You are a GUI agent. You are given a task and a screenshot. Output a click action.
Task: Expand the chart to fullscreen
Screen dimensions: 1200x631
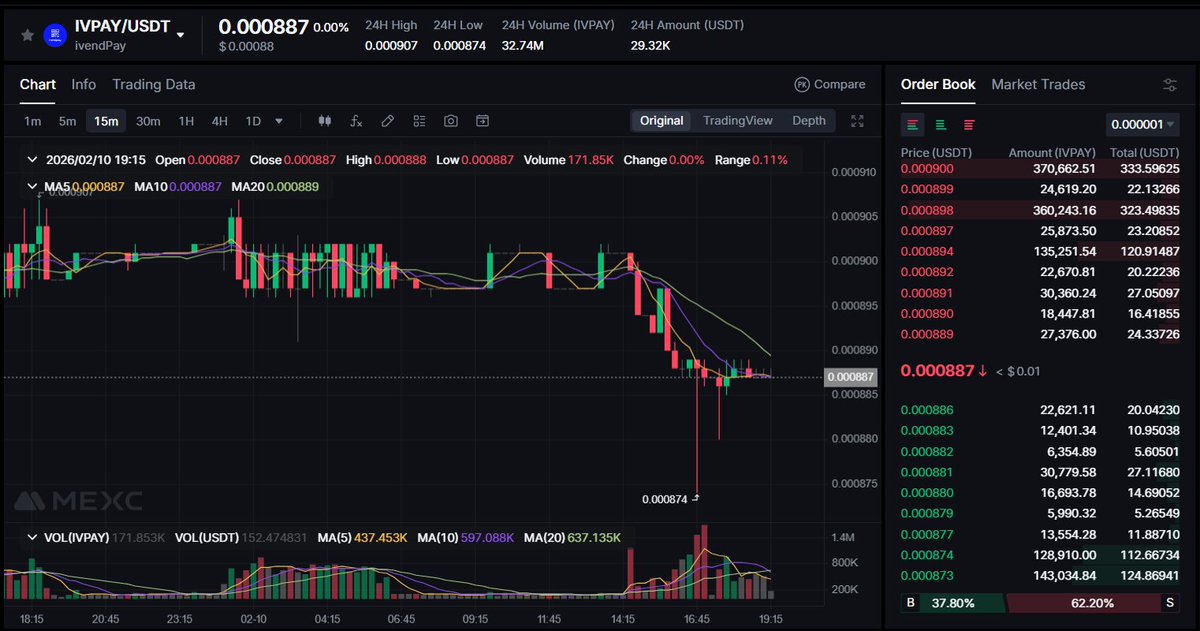[x=857, y=121]
